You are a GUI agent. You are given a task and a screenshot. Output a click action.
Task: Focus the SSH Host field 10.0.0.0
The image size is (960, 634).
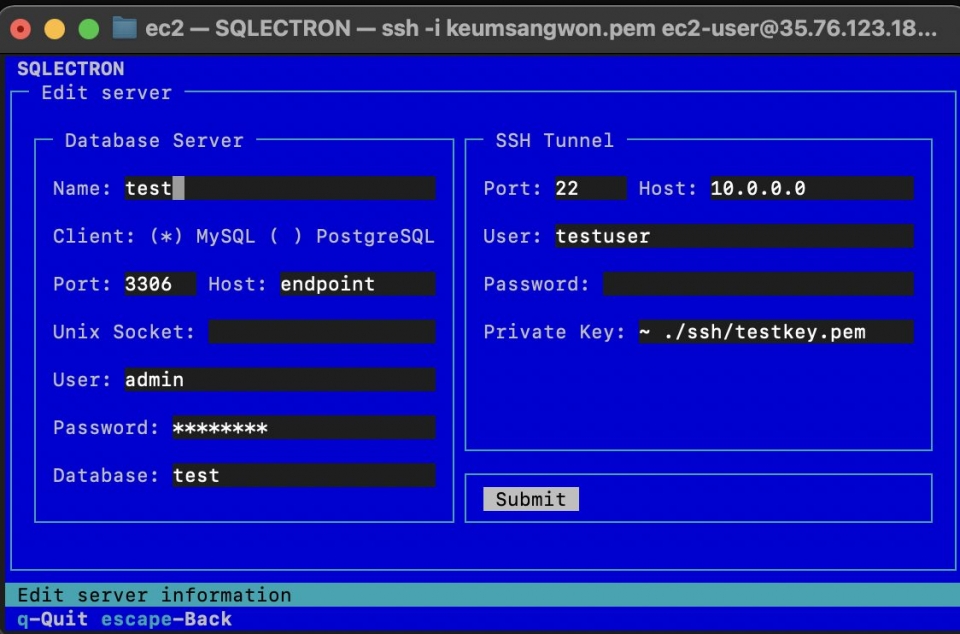pos(811,188)
